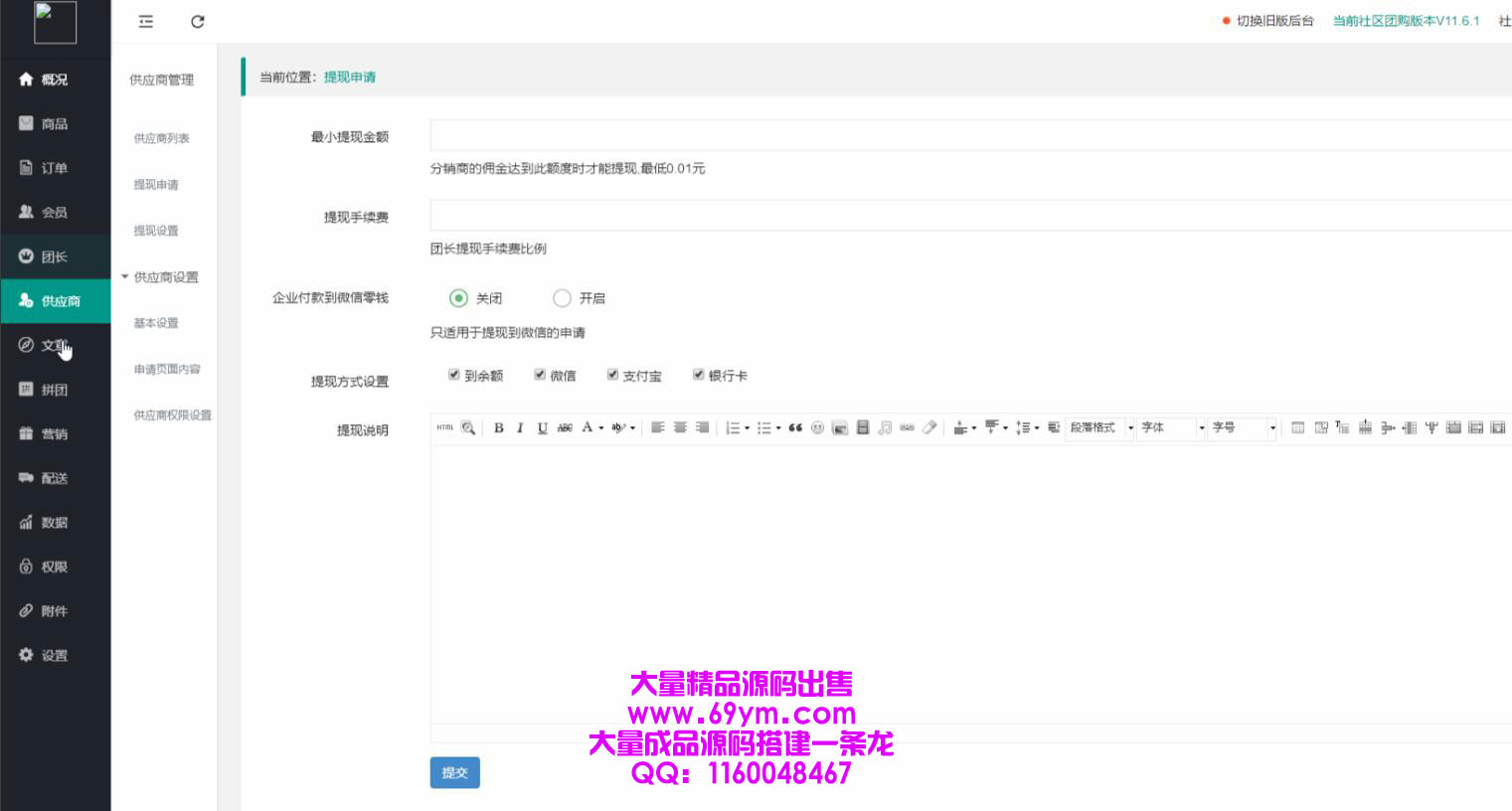Open the 段落格式 dropdown
Image resolution: width=1512 pixels, height=811 pixels.
[x=1100, y=427]
